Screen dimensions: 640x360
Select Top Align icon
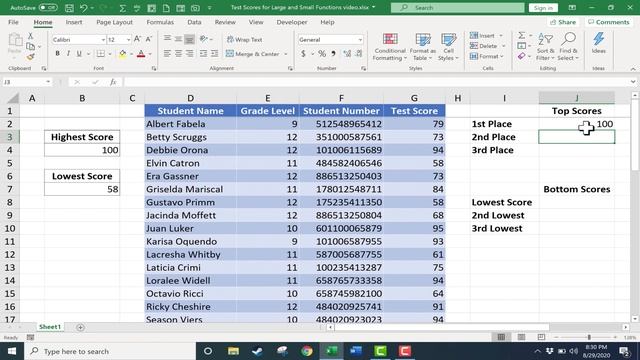167,39
